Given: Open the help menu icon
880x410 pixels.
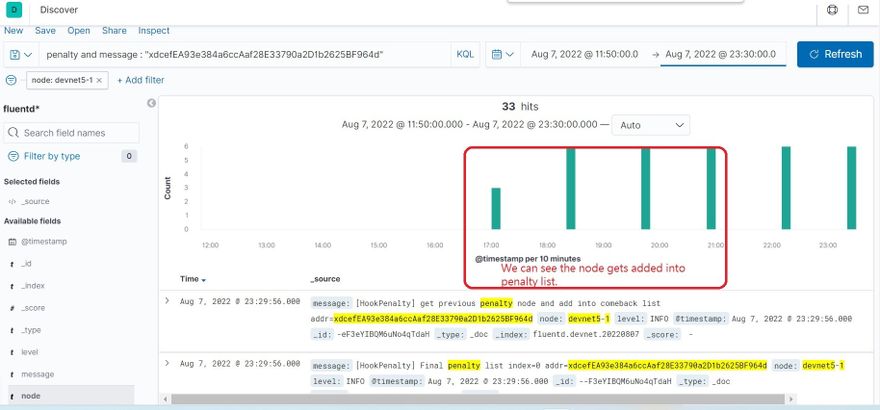Looking at the screenshot, I should pos(832,10).
